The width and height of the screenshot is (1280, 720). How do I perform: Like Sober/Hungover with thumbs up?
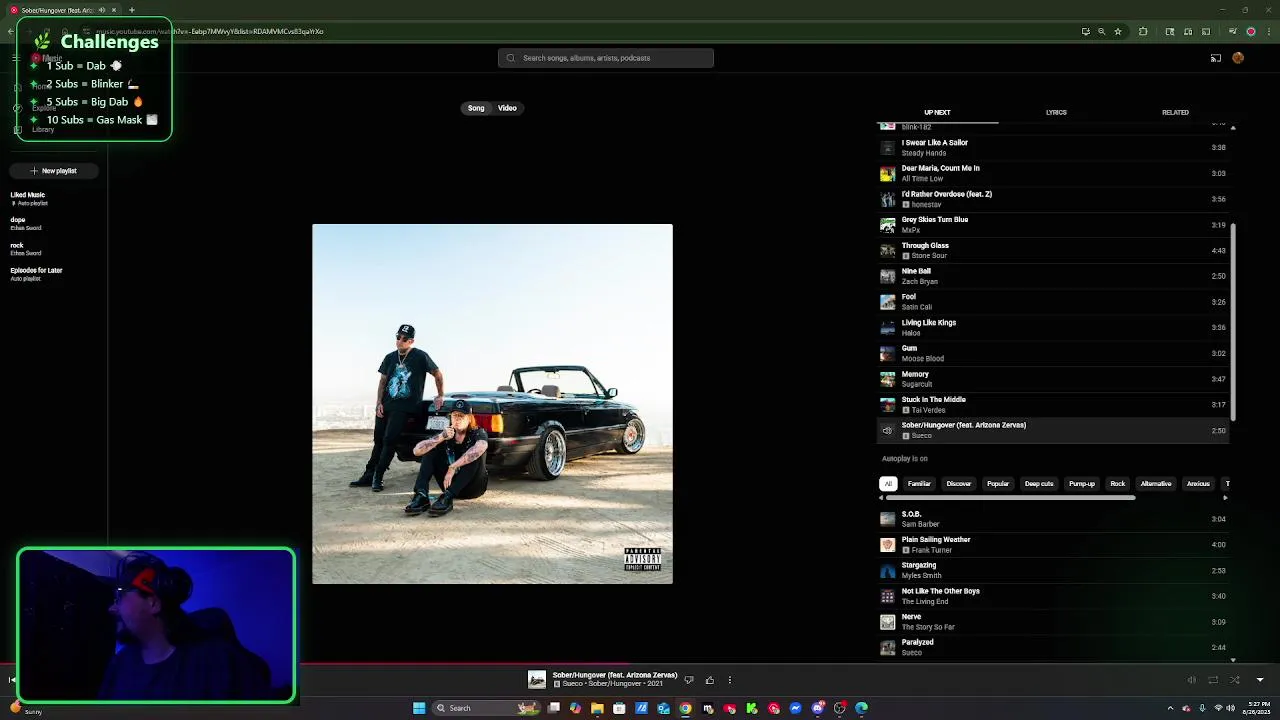(710, 680)
